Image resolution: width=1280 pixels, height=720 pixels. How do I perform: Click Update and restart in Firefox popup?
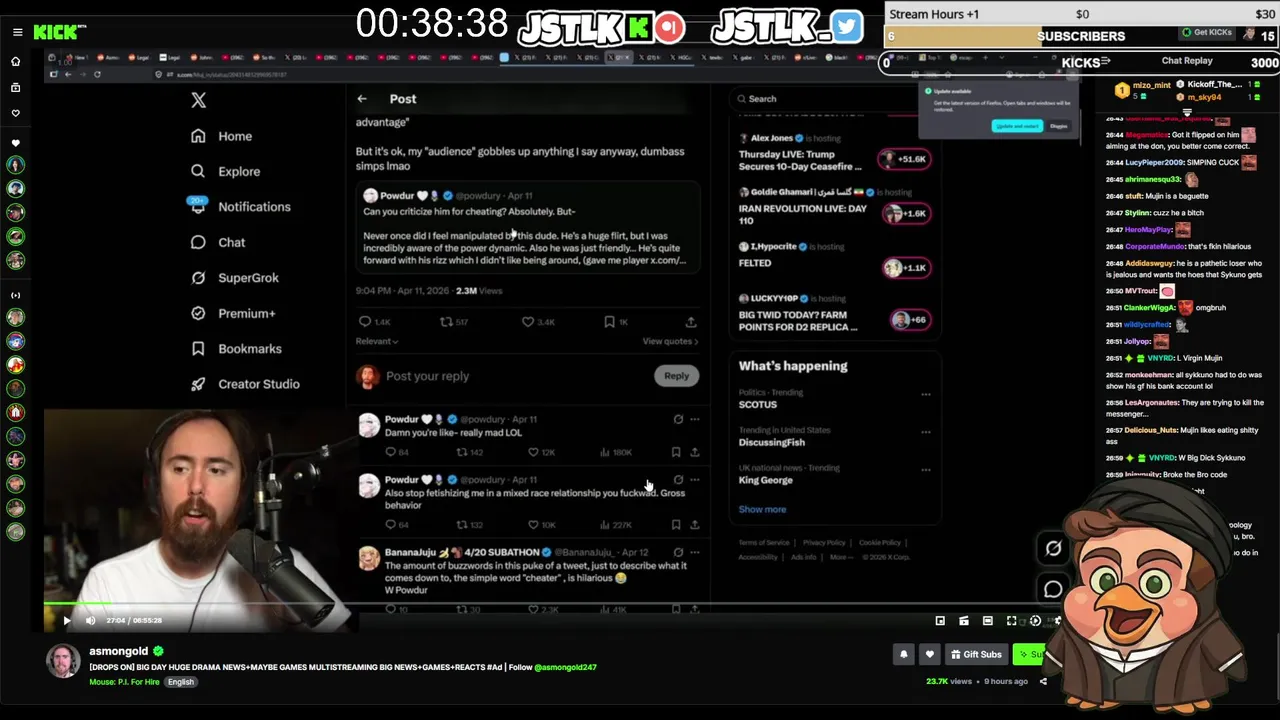point(1017,126)
